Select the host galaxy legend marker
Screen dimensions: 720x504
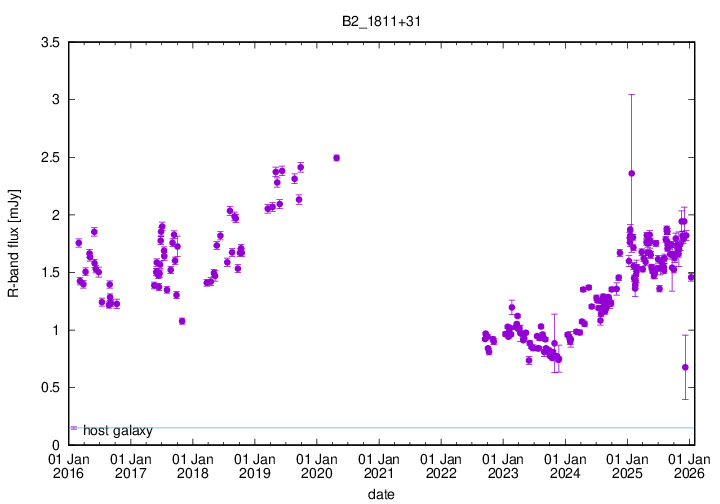74,428
